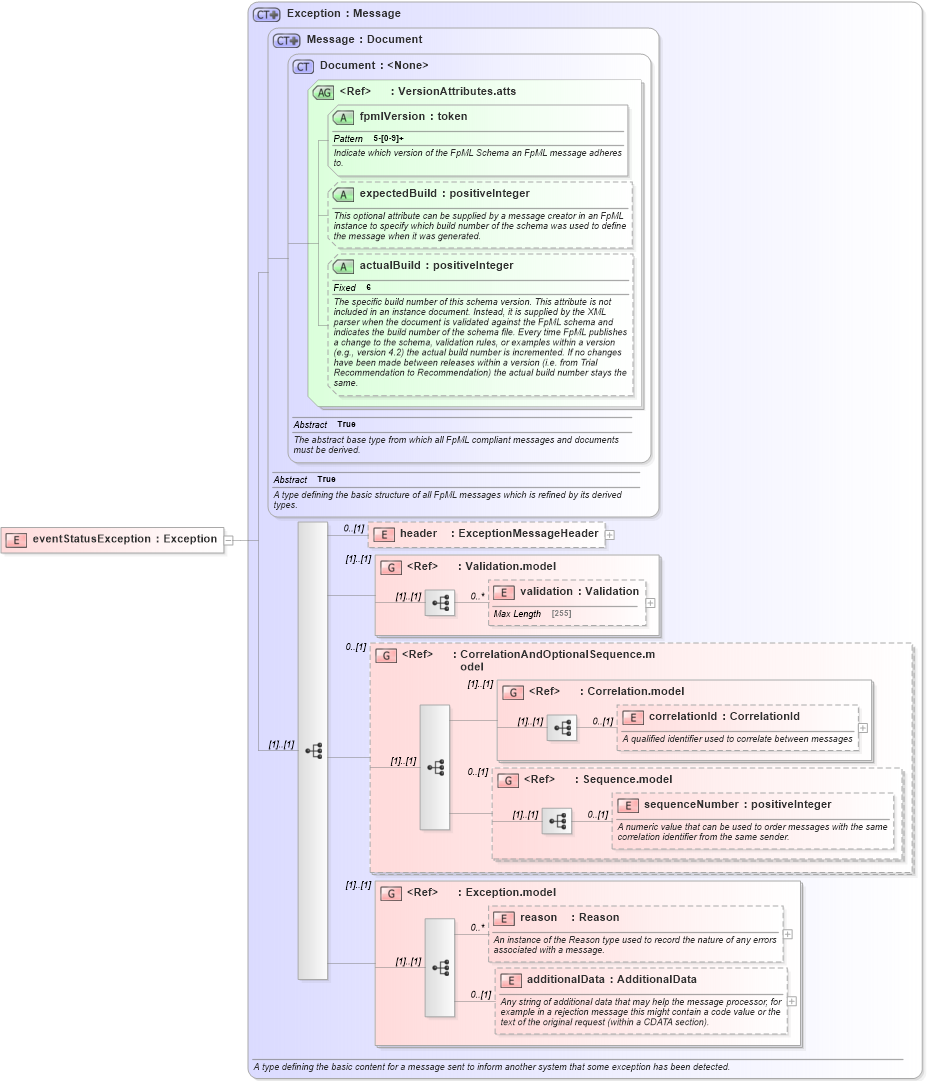Click the E icon of validation element
927x1081 pixels.
[504, 592]
